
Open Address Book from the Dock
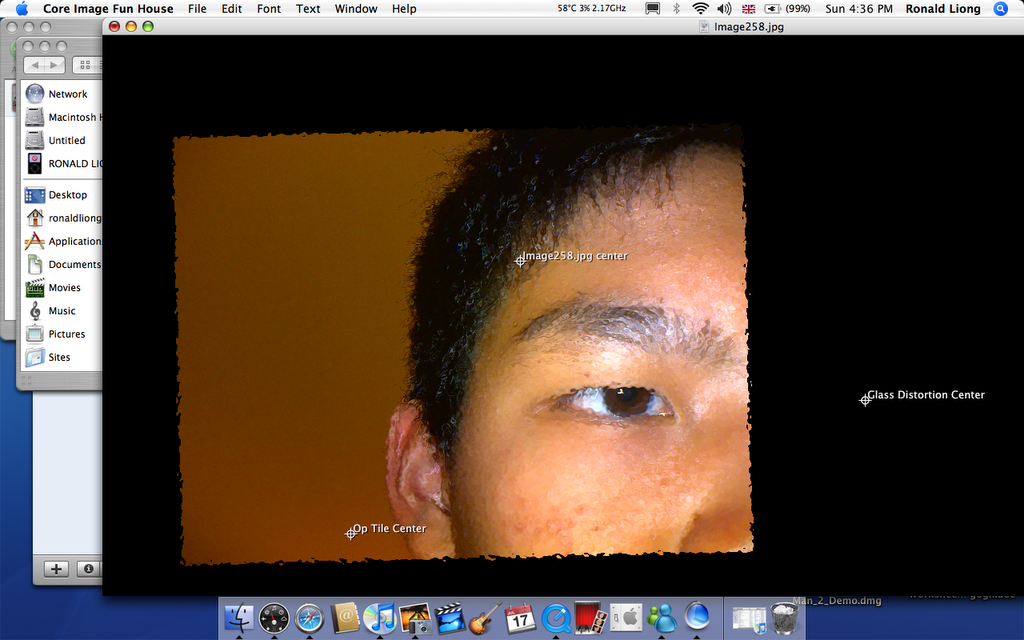345,617
